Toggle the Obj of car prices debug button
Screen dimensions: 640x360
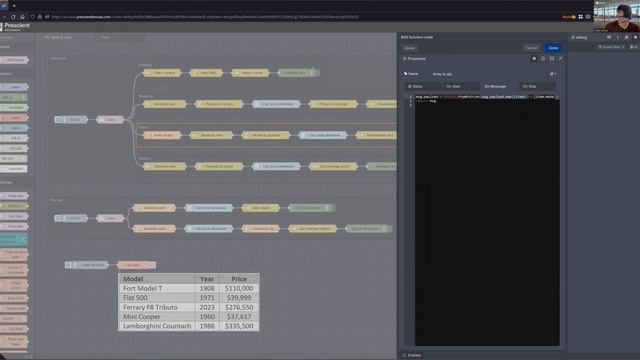[332, 208]
